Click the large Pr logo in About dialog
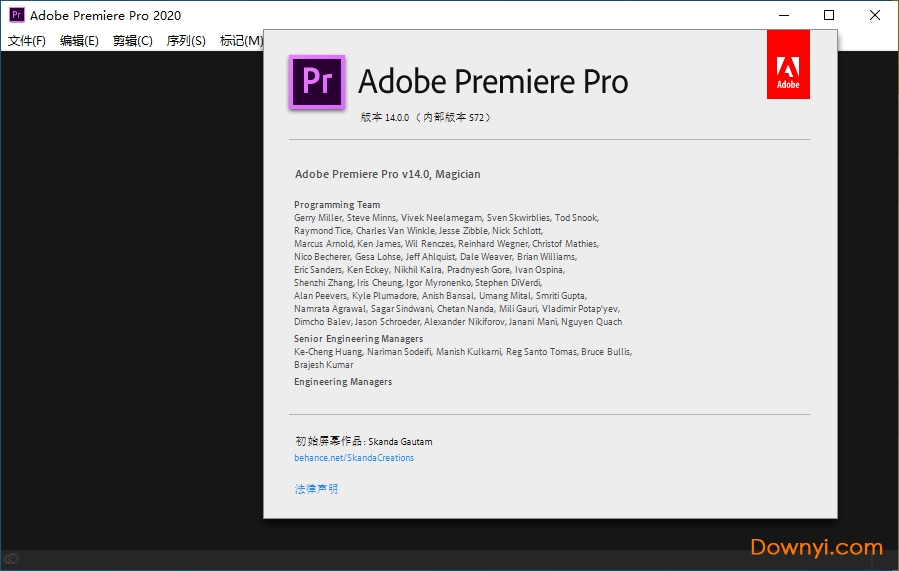 point(316,81)
